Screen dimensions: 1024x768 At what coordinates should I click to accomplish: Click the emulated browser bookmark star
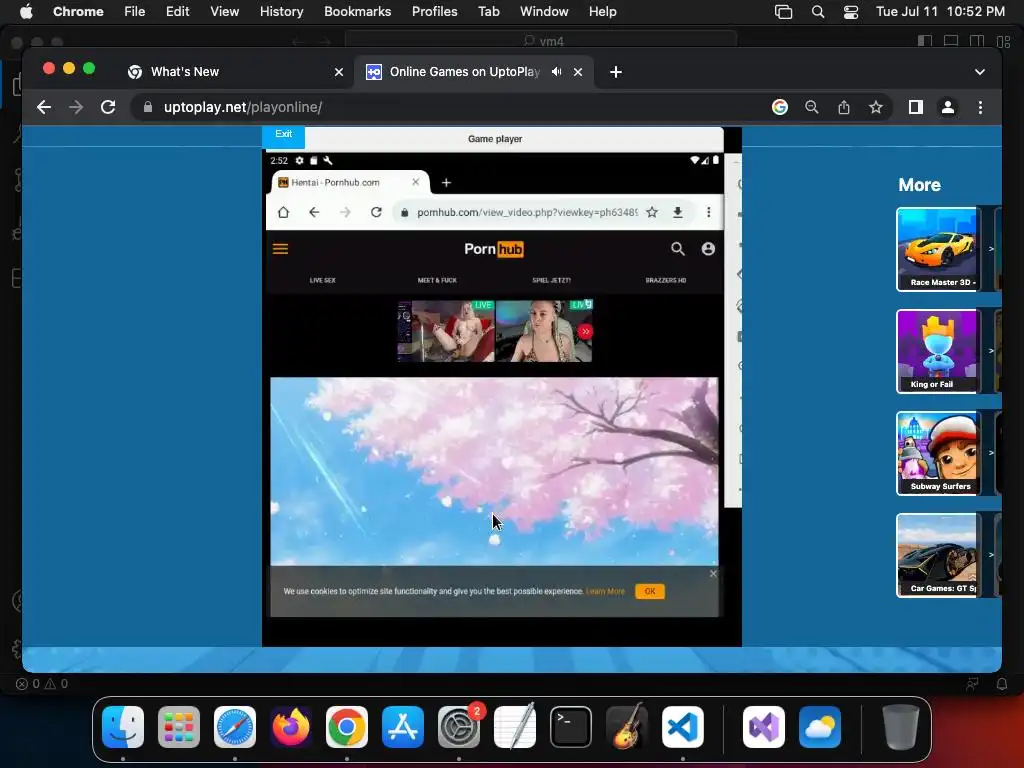click(x=652, y=212)
